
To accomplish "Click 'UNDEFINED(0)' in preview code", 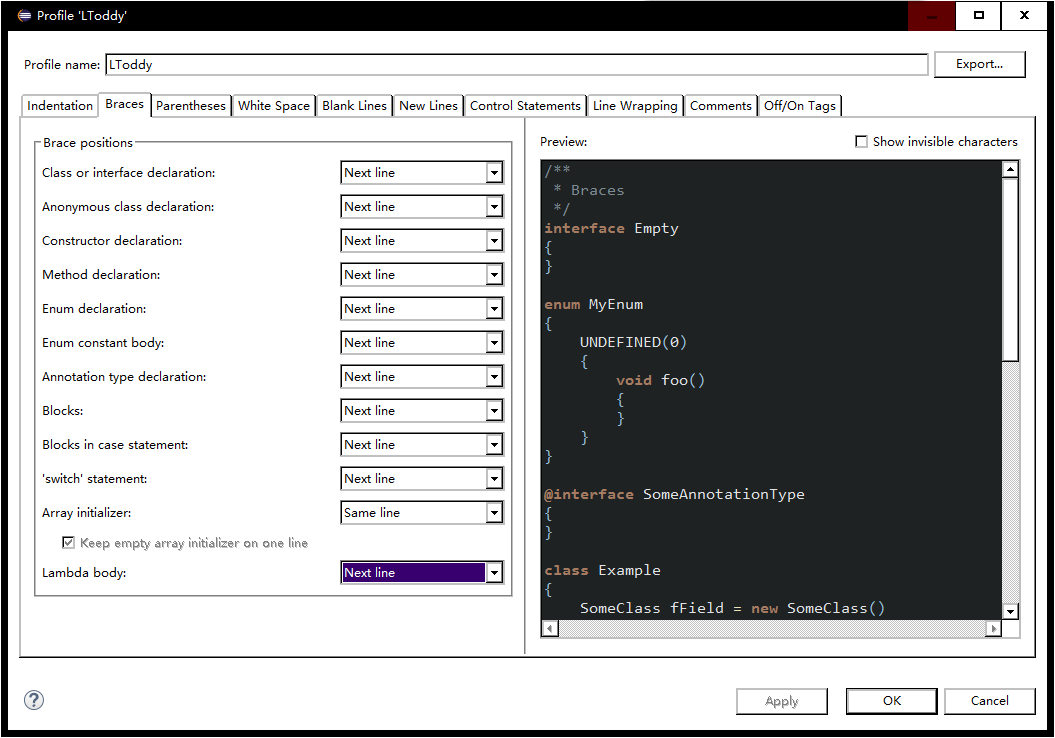I will [633, 342].
